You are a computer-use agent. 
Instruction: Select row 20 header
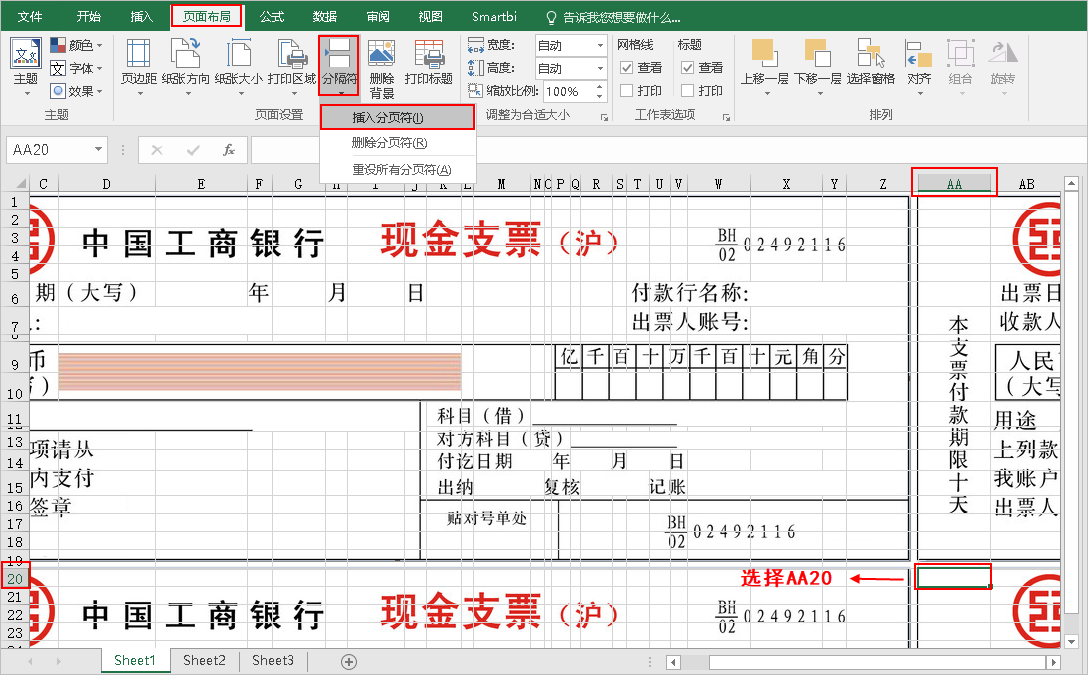15,579
